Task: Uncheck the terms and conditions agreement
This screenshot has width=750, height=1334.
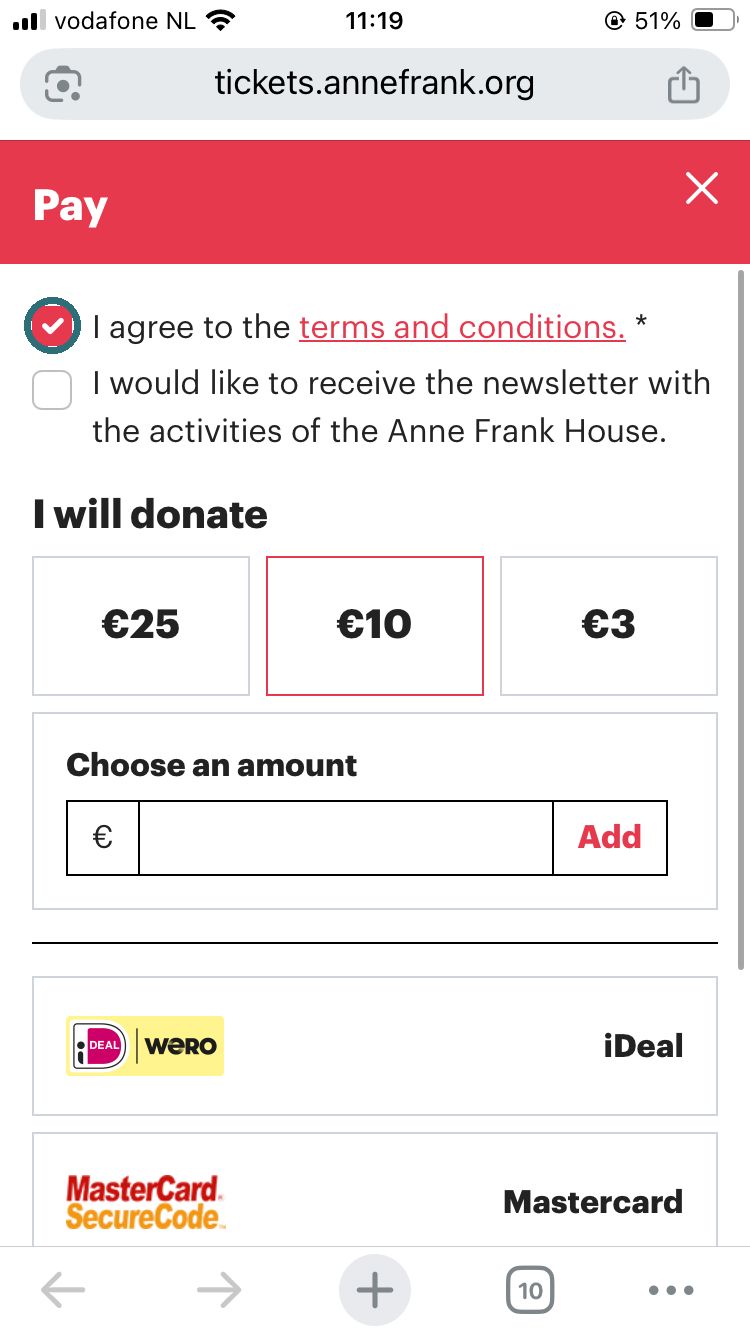Action: (52, 325)
